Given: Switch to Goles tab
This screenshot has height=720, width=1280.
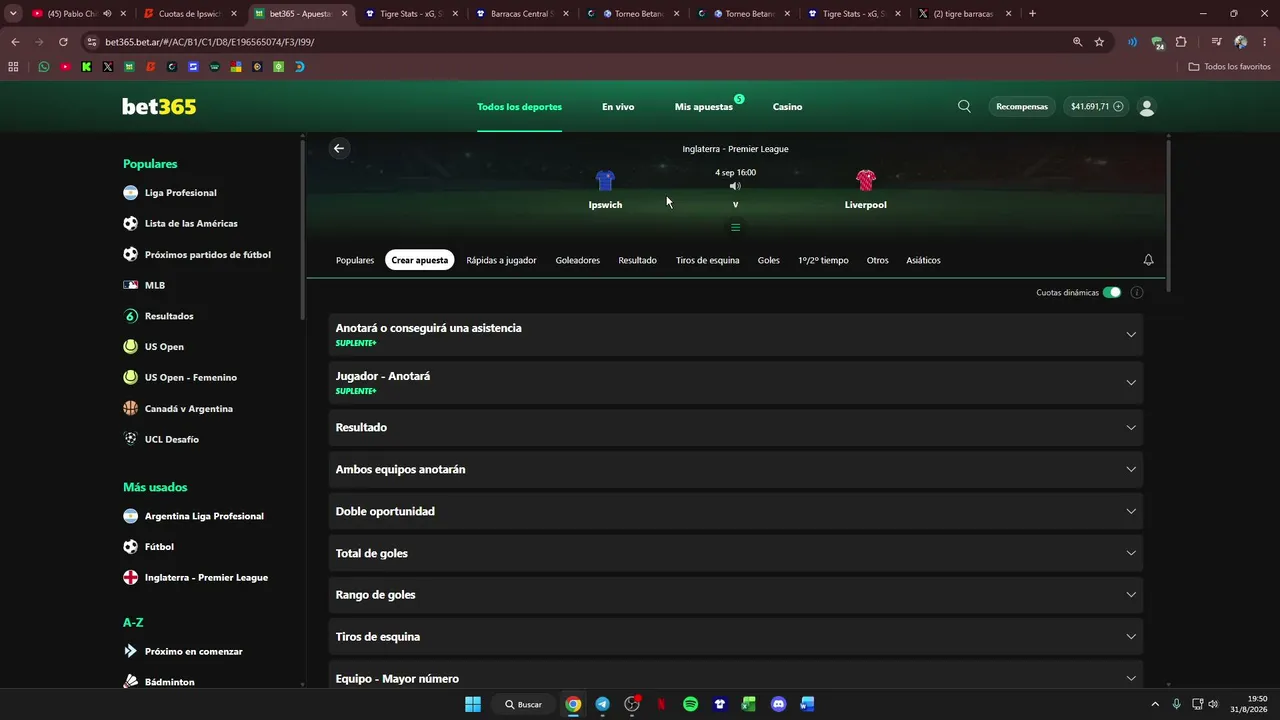Looking at the screenshot, I should (769, 260).
